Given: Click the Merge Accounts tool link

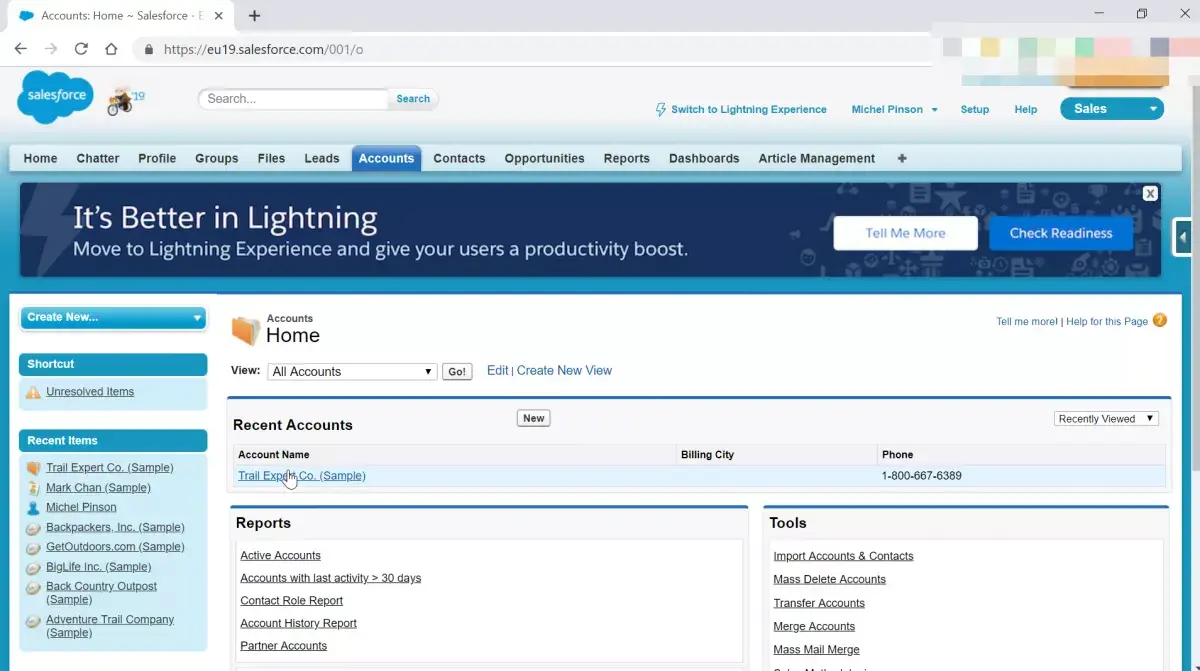Looking at the screenshot, I should pos(814,626).
